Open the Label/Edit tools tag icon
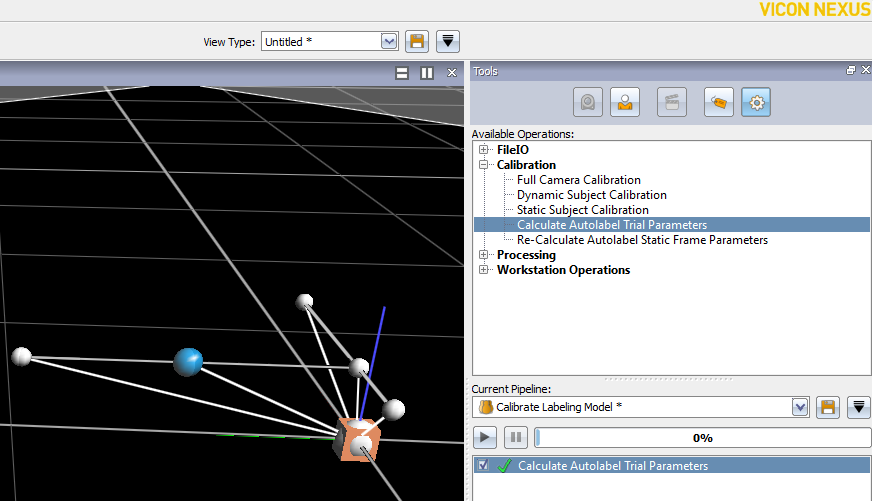The height and width of the screenshot is (501, 873). [718, 102]
